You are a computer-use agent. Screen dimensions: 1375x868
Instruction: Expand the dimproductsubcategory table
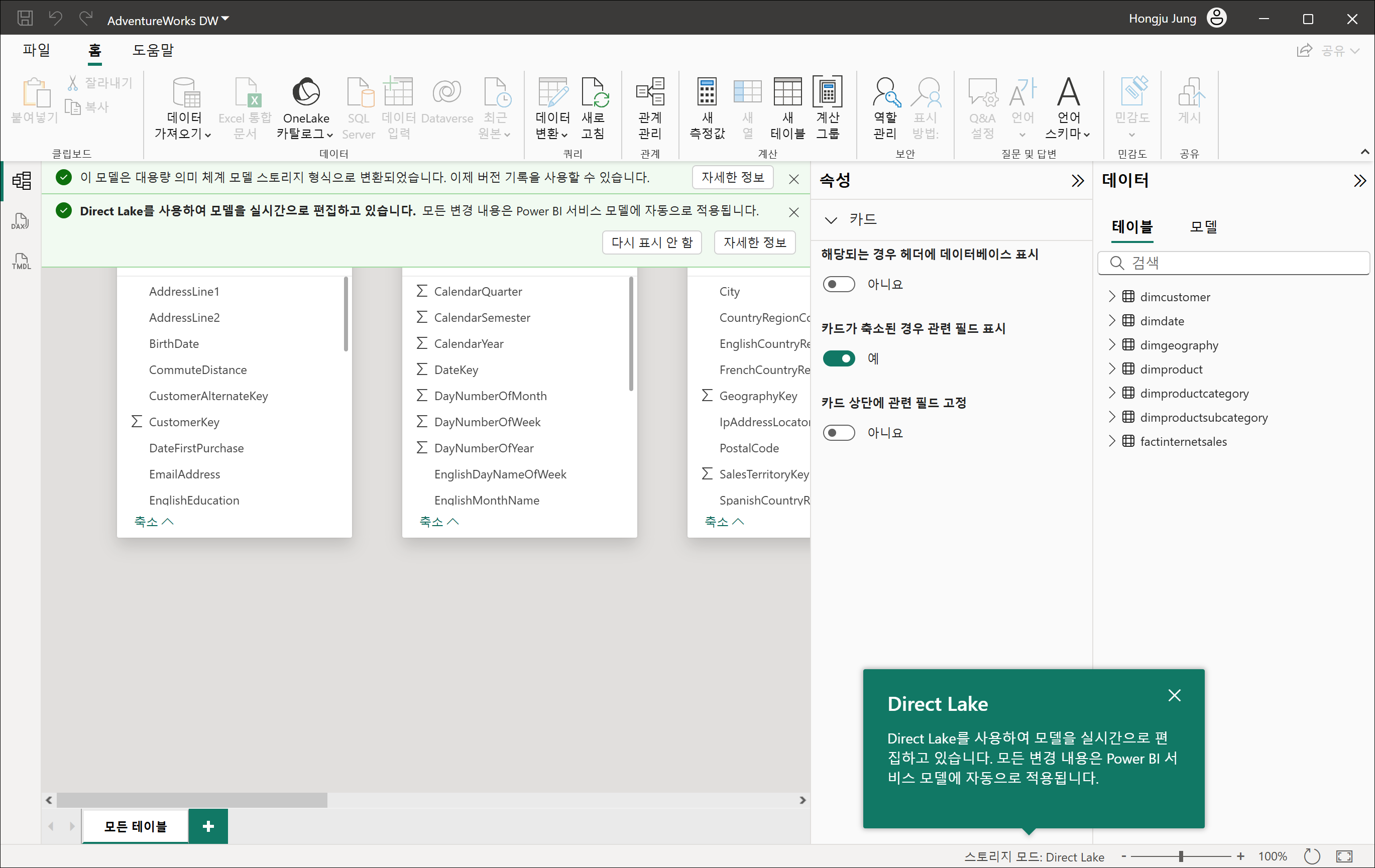pyautogui.click(x=1112, y=417)
